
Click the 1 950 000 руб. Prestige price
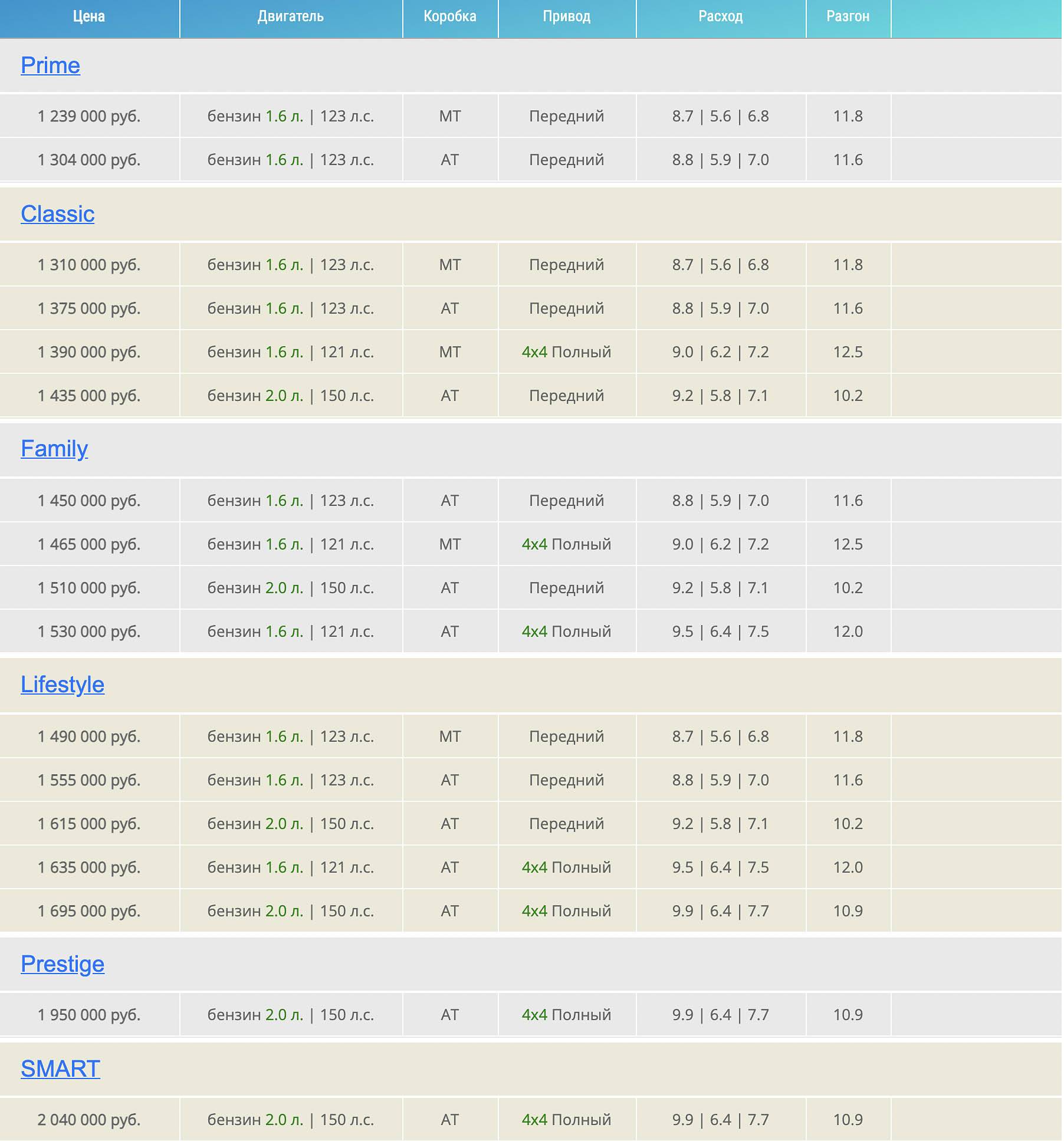pyautogui.click(x=89, y=1015)
